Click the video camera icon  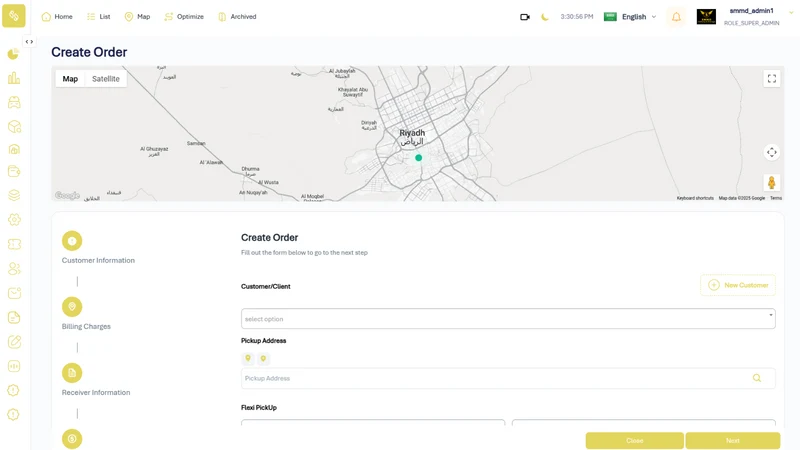point(524,17)
